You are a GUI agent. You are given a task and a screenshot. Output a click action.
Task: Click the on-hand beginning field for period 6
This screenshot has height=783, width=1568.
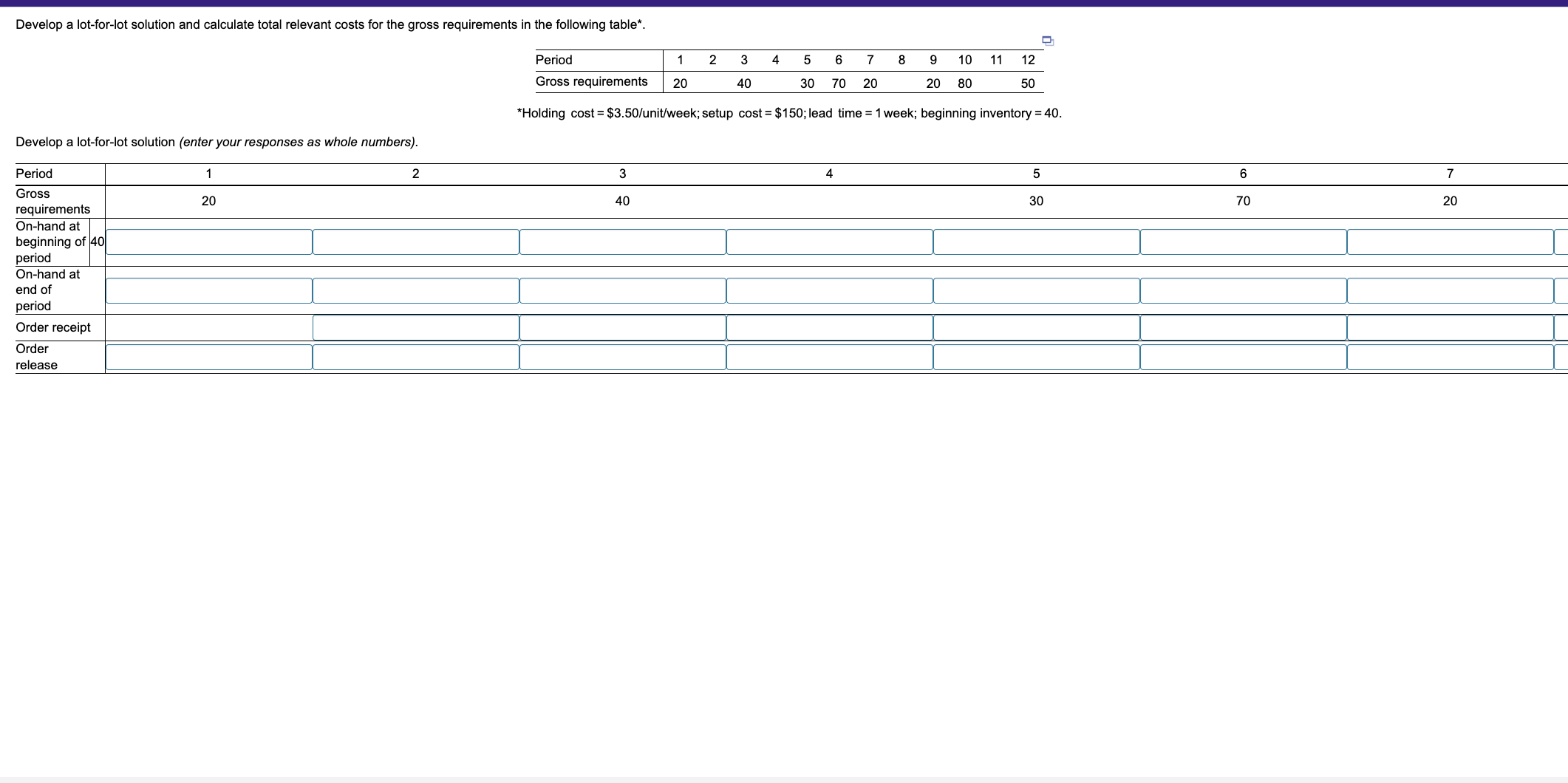click(x=1244, y=242)
